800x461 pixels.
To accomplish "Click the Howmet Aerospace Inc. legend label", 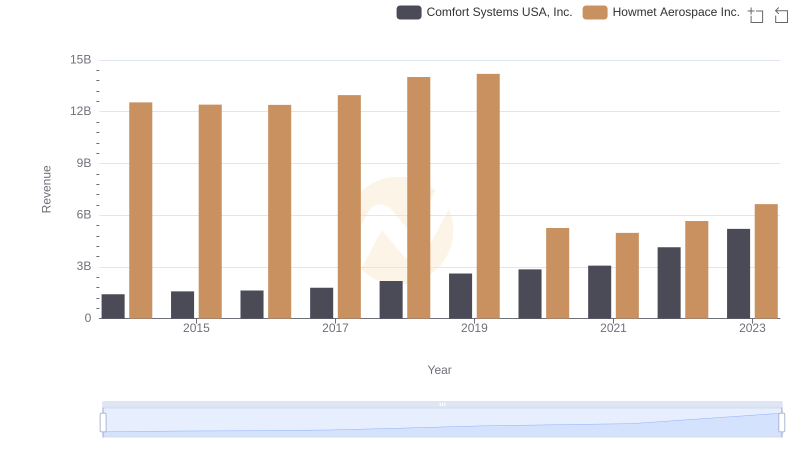I will (x=676, y=12).
